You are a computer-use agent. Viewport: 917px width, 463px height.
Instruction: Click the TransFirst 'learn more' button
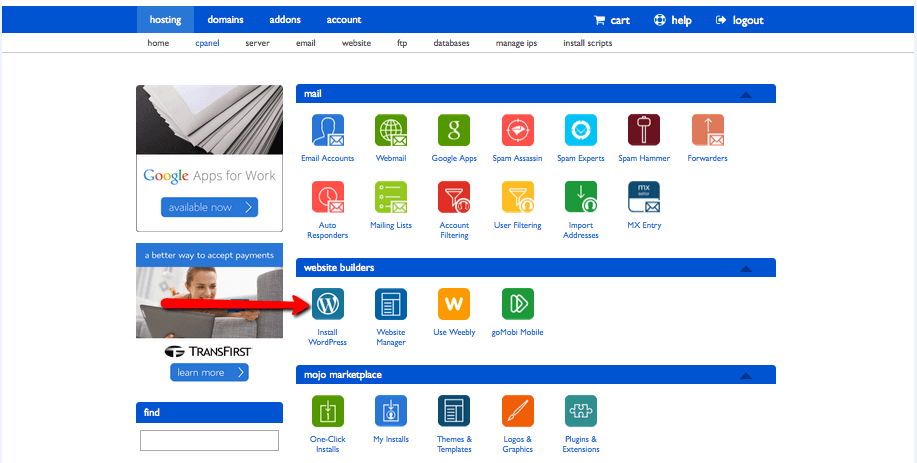209,372
